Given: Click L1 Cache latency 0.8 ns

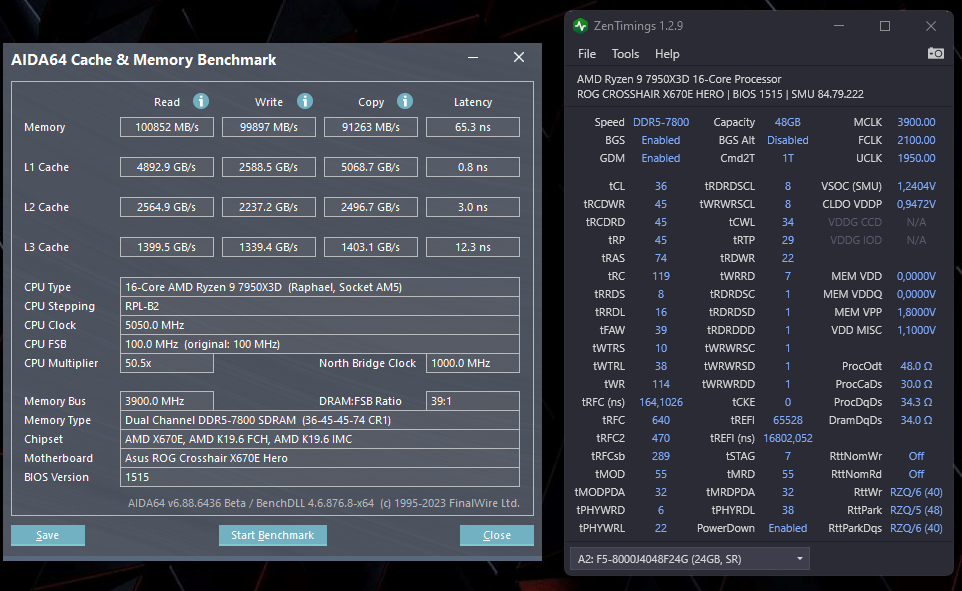Looking at the screenshot, I should pyautogui.click(x=472, y=167).
